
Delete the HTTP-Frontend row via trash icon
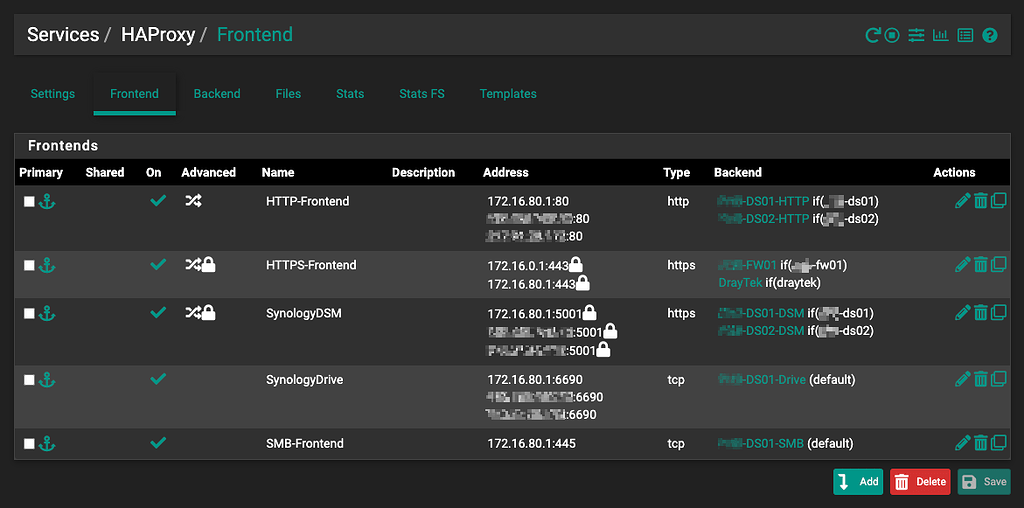pyautogui.click(x=980, y=201)
